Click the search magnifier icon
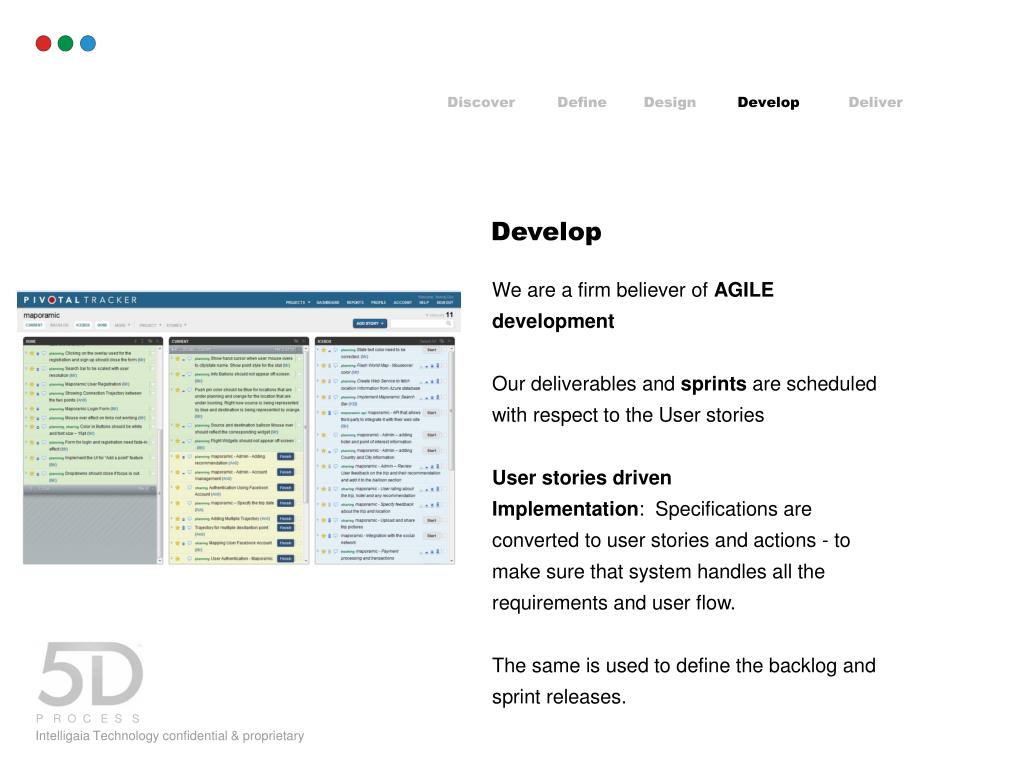Screen dimensions: 1024x768 449,323
